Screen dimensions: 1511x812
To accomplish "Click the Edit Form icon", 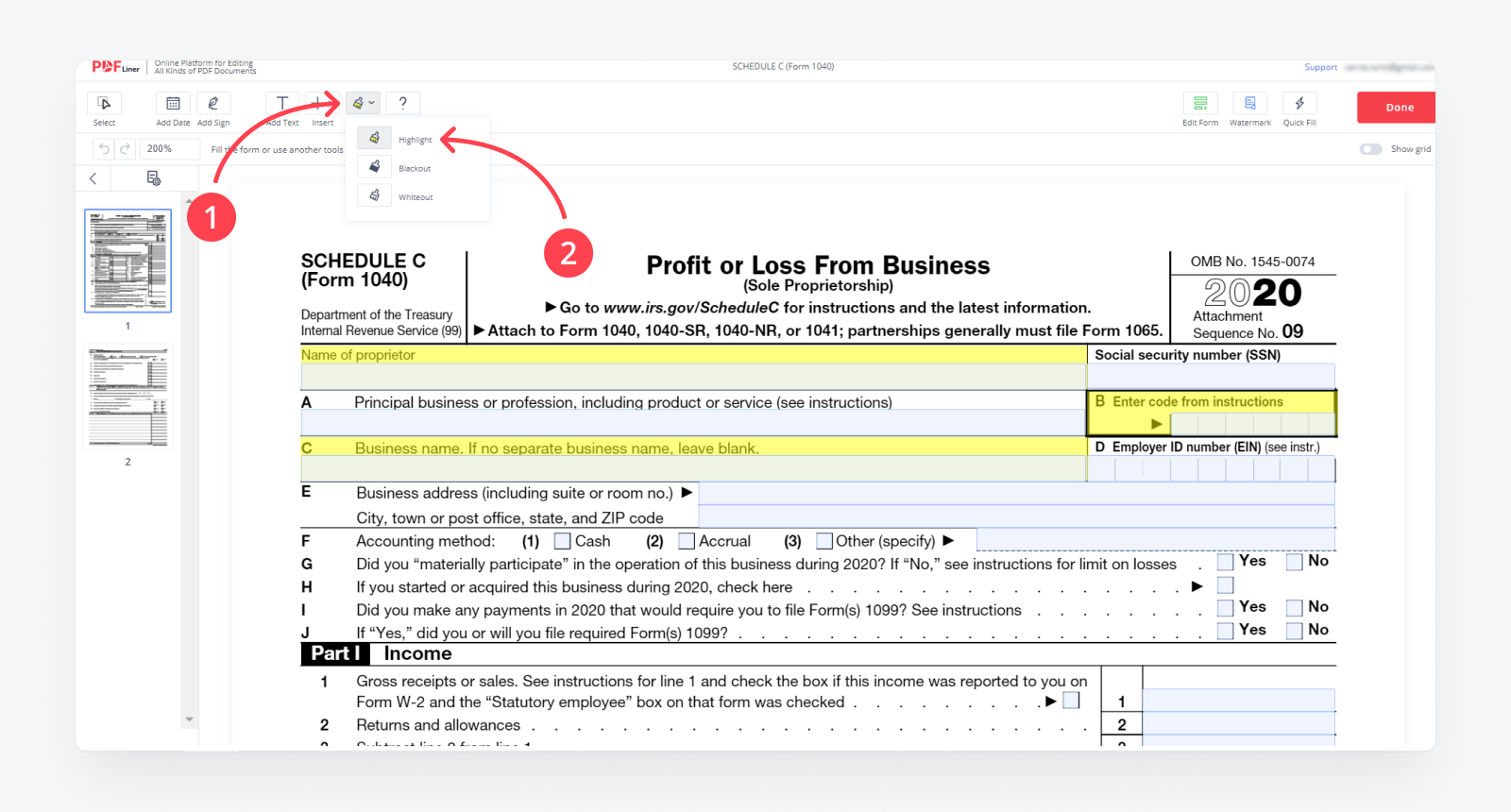I will click(1200, 104).
